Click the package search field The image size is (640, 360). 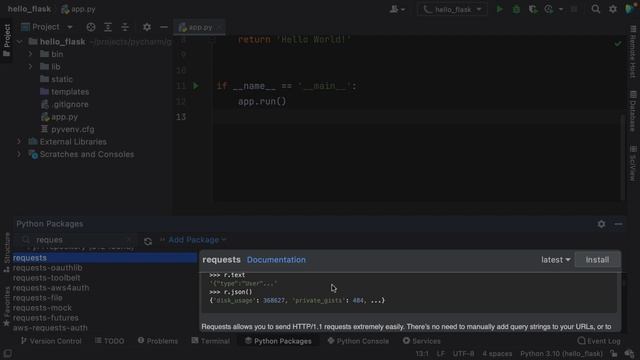(x=78, y=240)
